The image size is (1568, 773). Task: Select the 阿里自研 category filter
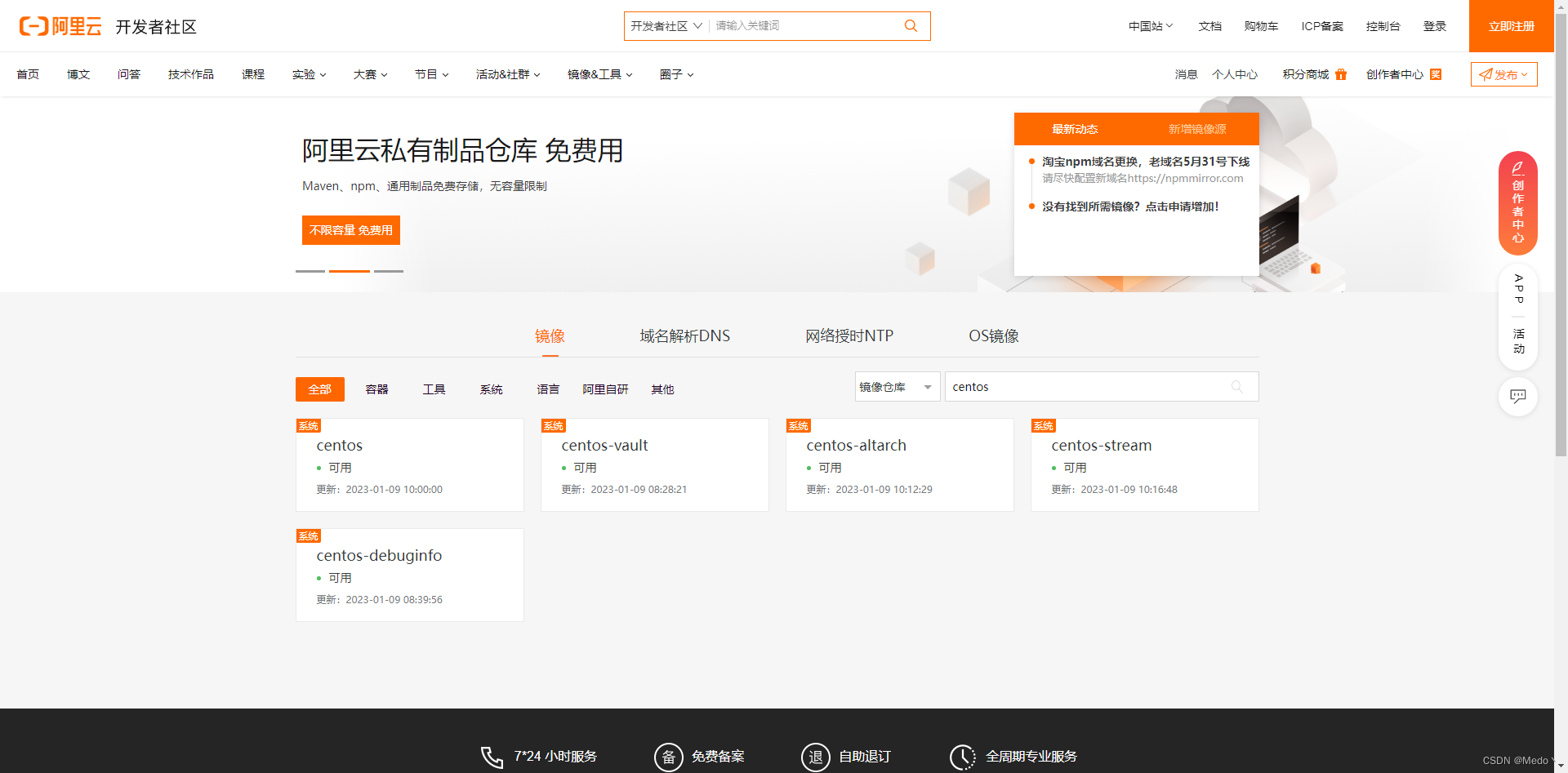click(605, 389)
